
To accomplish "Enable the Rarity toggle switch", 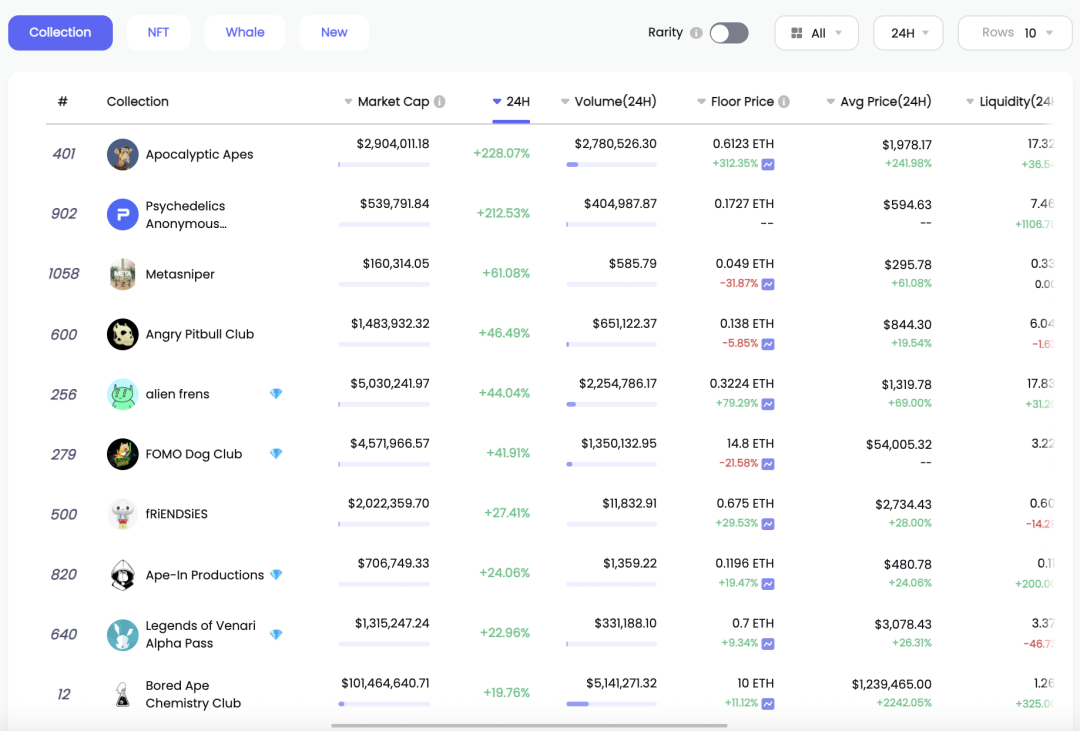I will click(729, 33).
